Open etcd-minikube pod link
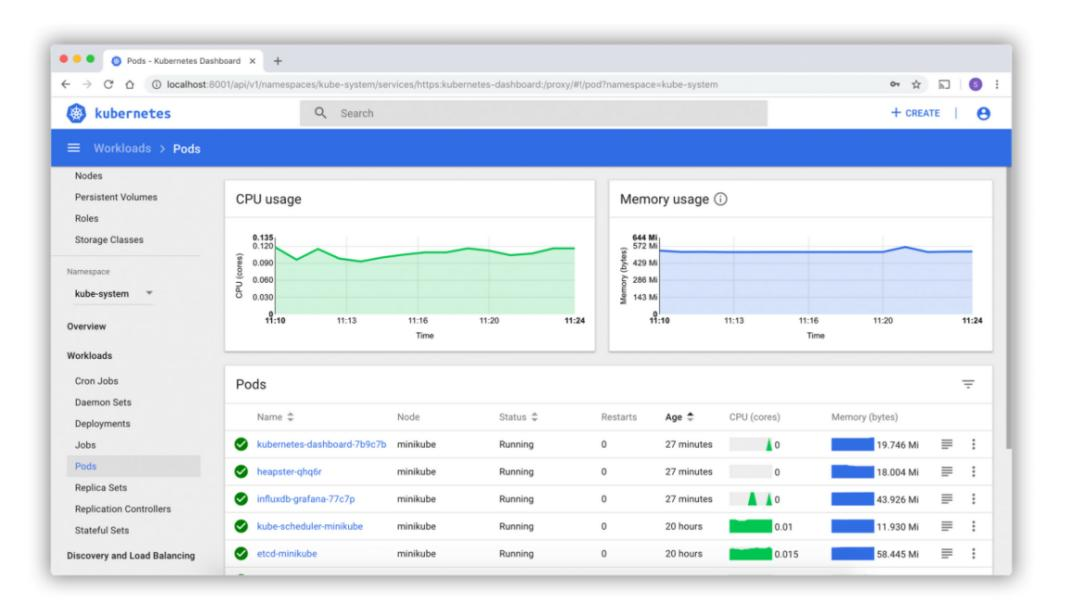The image size is (1072, 615). tap(287, 554)
